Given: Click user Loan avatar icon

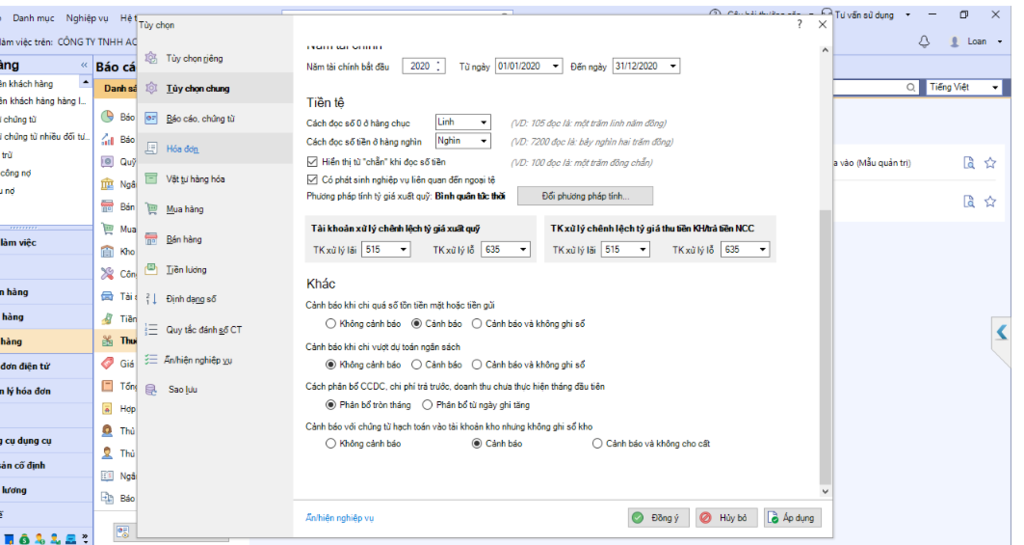Looking at the screenshot, I should click(954, 42).
